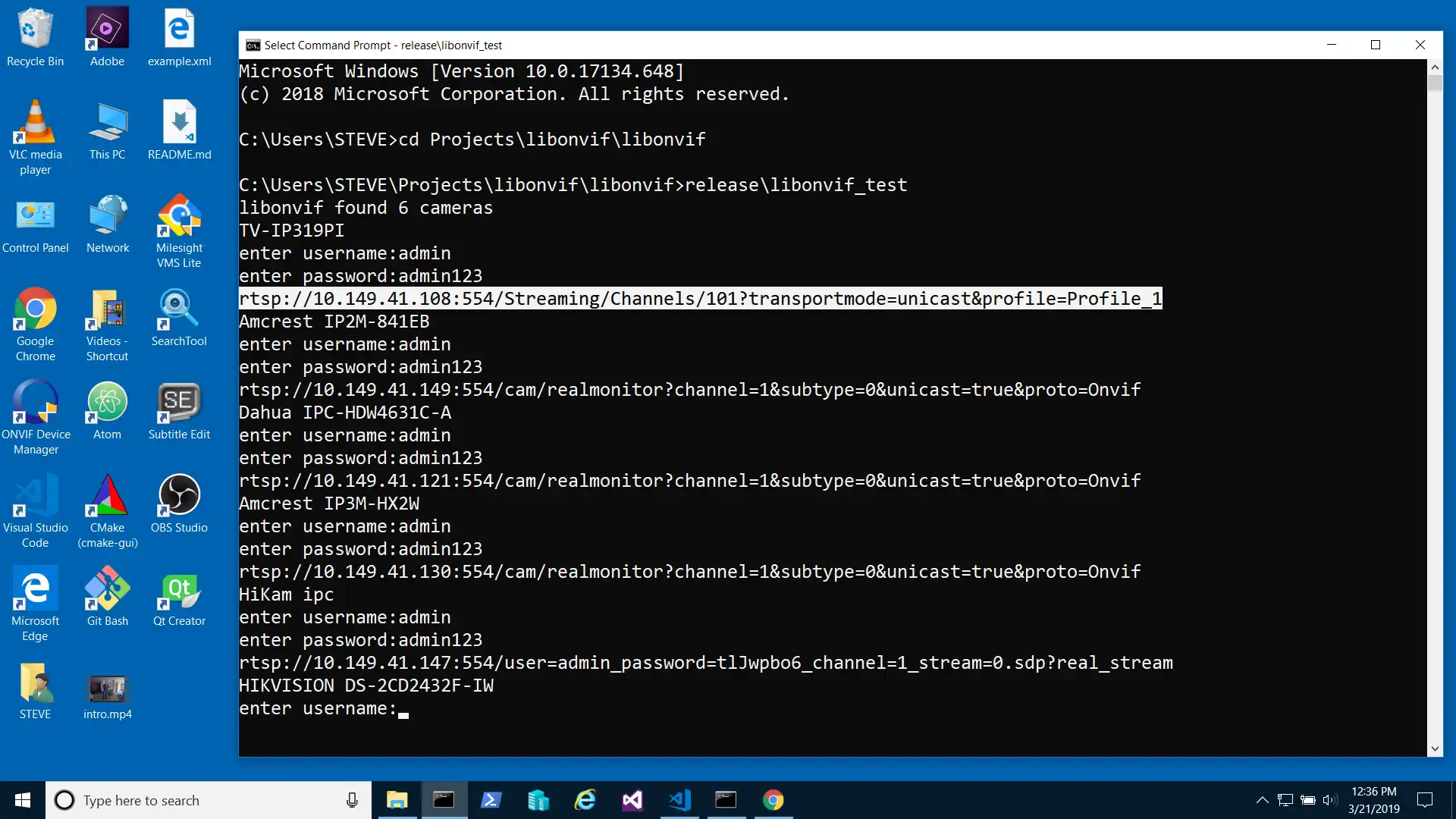Click the 'HIKVISION DS-2CD2432F-IW' line
Image resolution: width=1456 pixels, height=819 pixels.
[366, 686]
